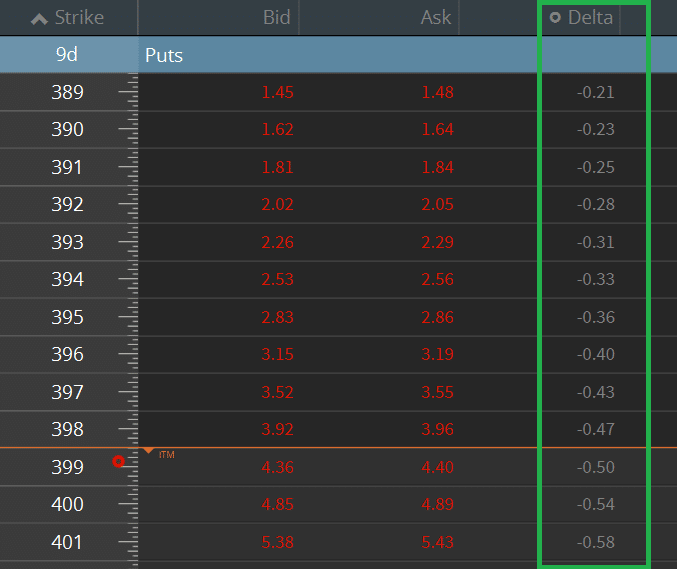The image size is (677, 569).
Task: Click ask price 5.43
Action: click(437, 542)
